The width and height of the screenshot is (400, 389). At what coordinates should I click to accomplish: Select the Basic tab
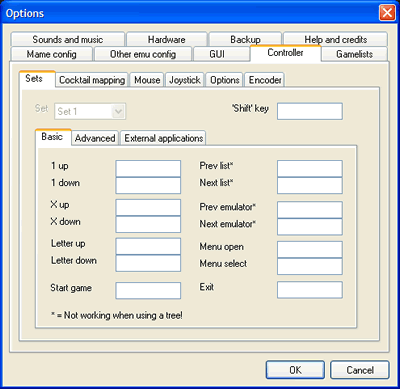click(53, 137)
